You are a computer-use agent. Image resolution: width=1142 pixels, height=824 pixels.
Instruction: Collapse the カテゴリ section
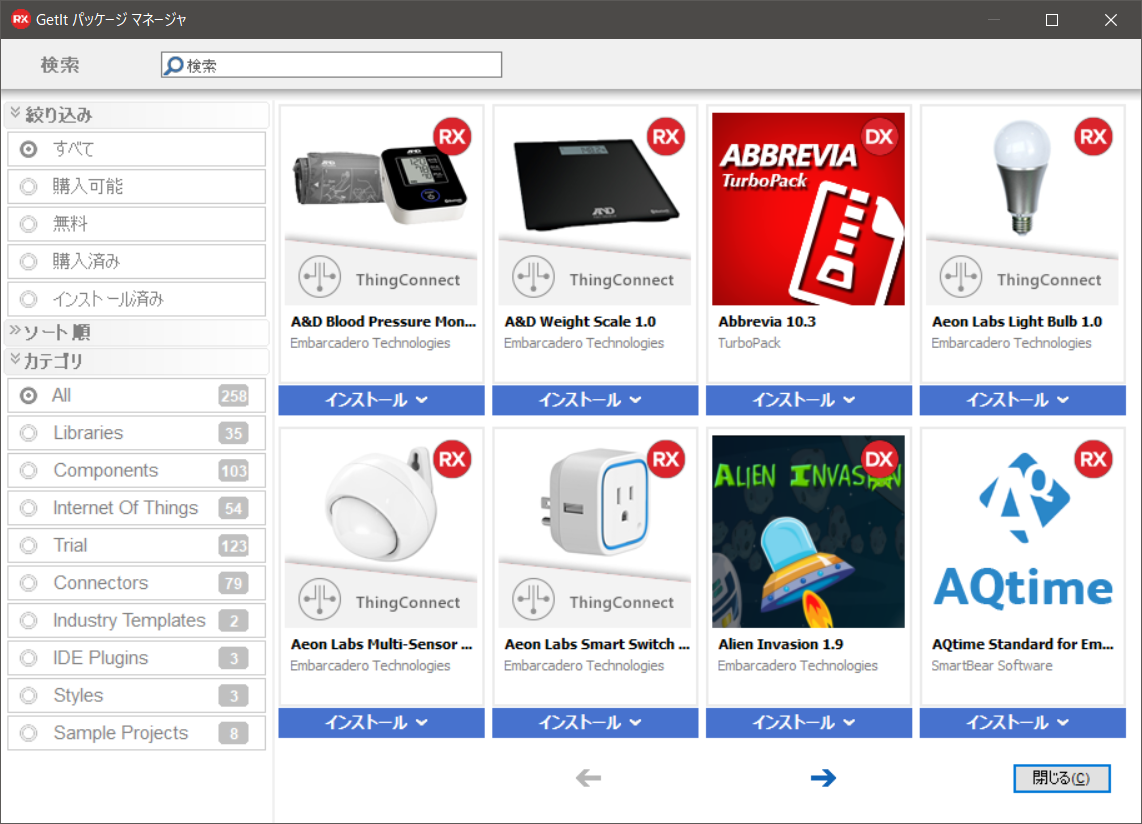tap(136, 361)
